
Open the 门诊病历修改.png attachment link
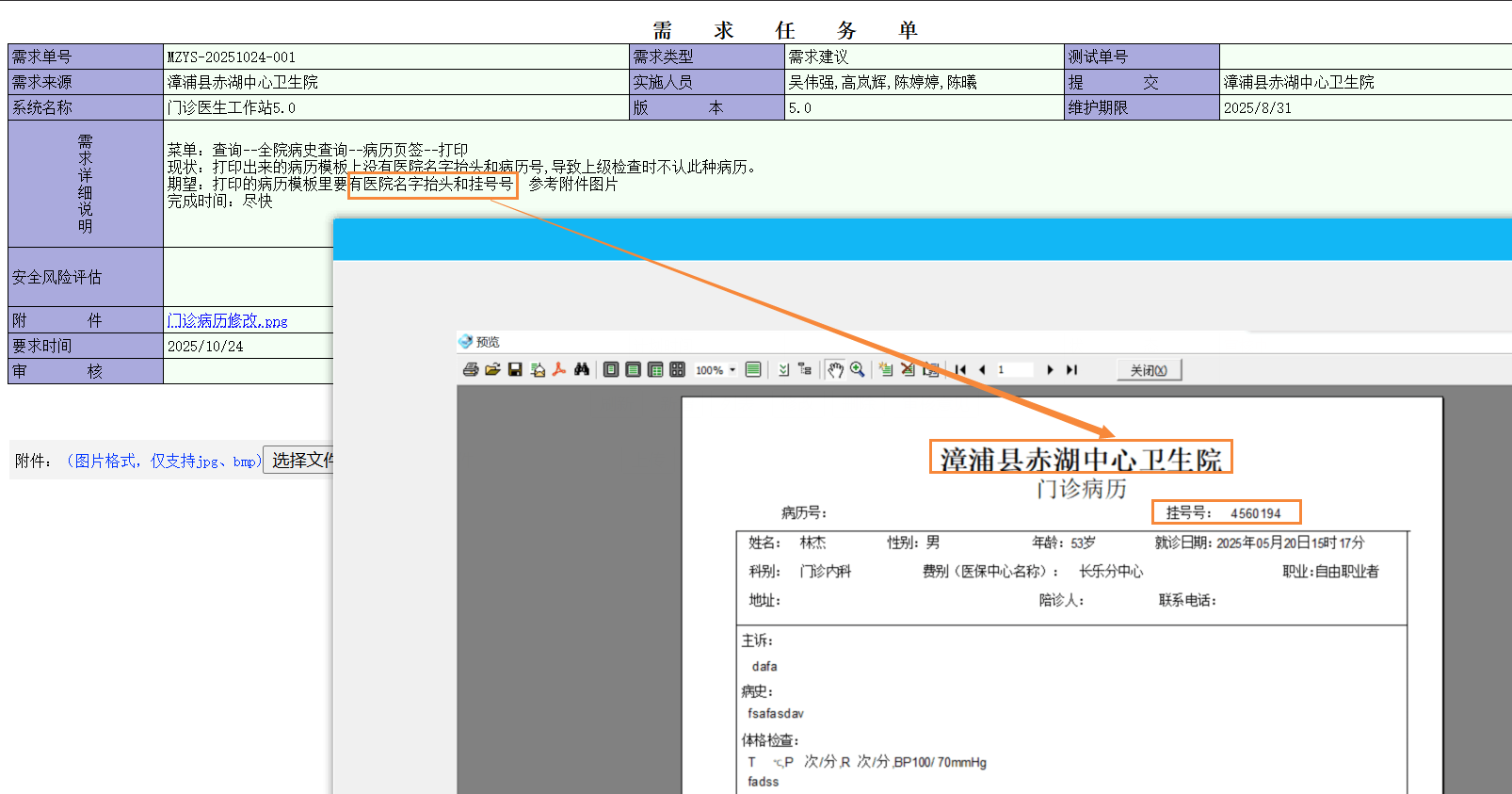(227, 320)
